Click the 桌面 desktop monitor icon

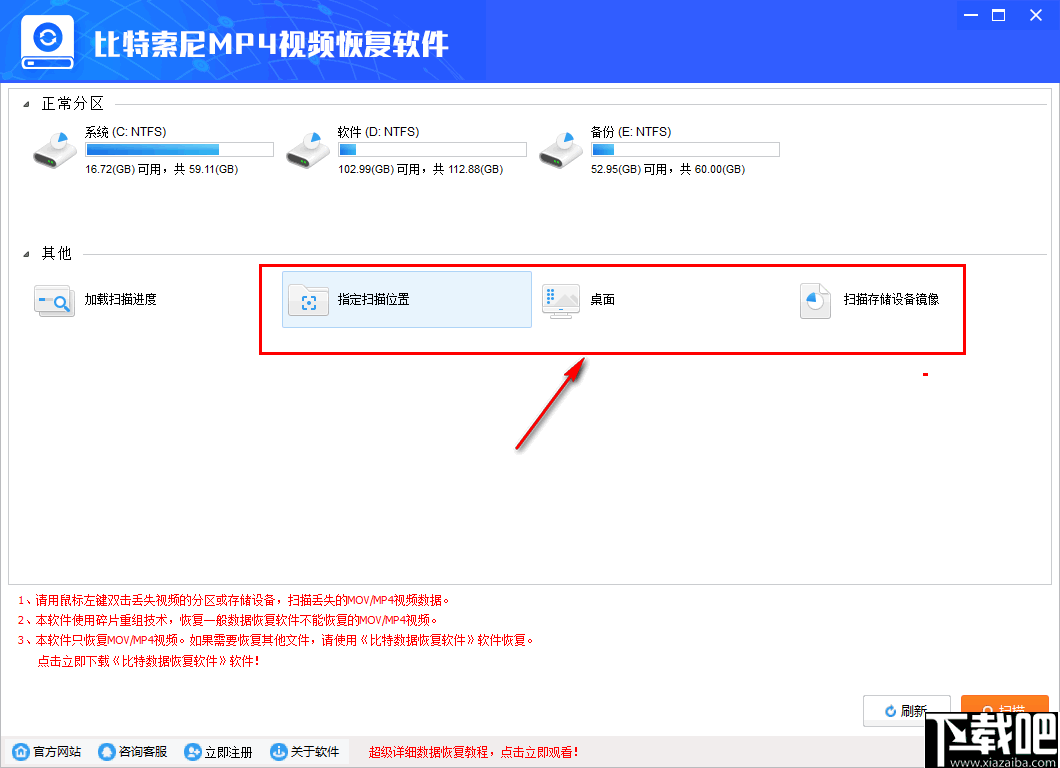point(561,301)
